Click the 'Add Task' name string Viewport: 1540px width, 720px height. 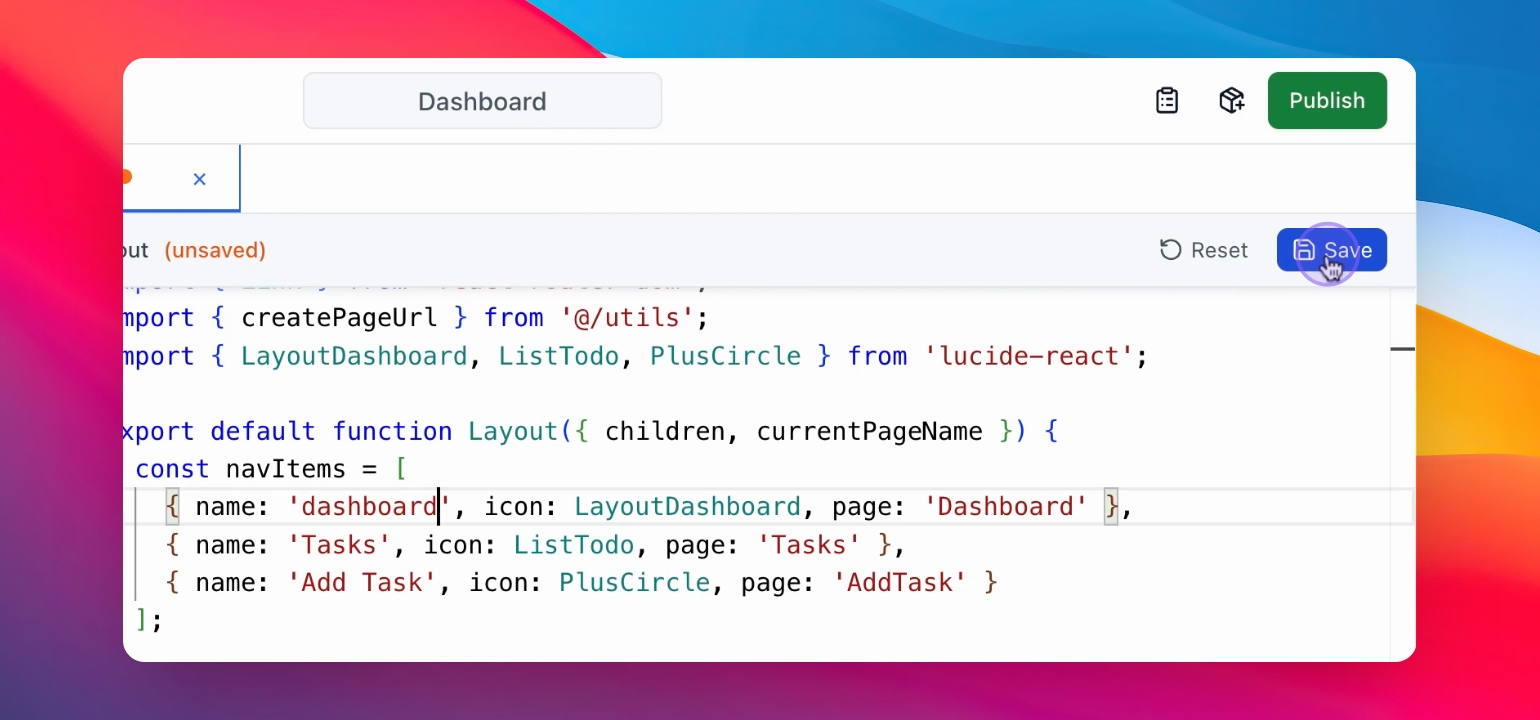(362, 582)
